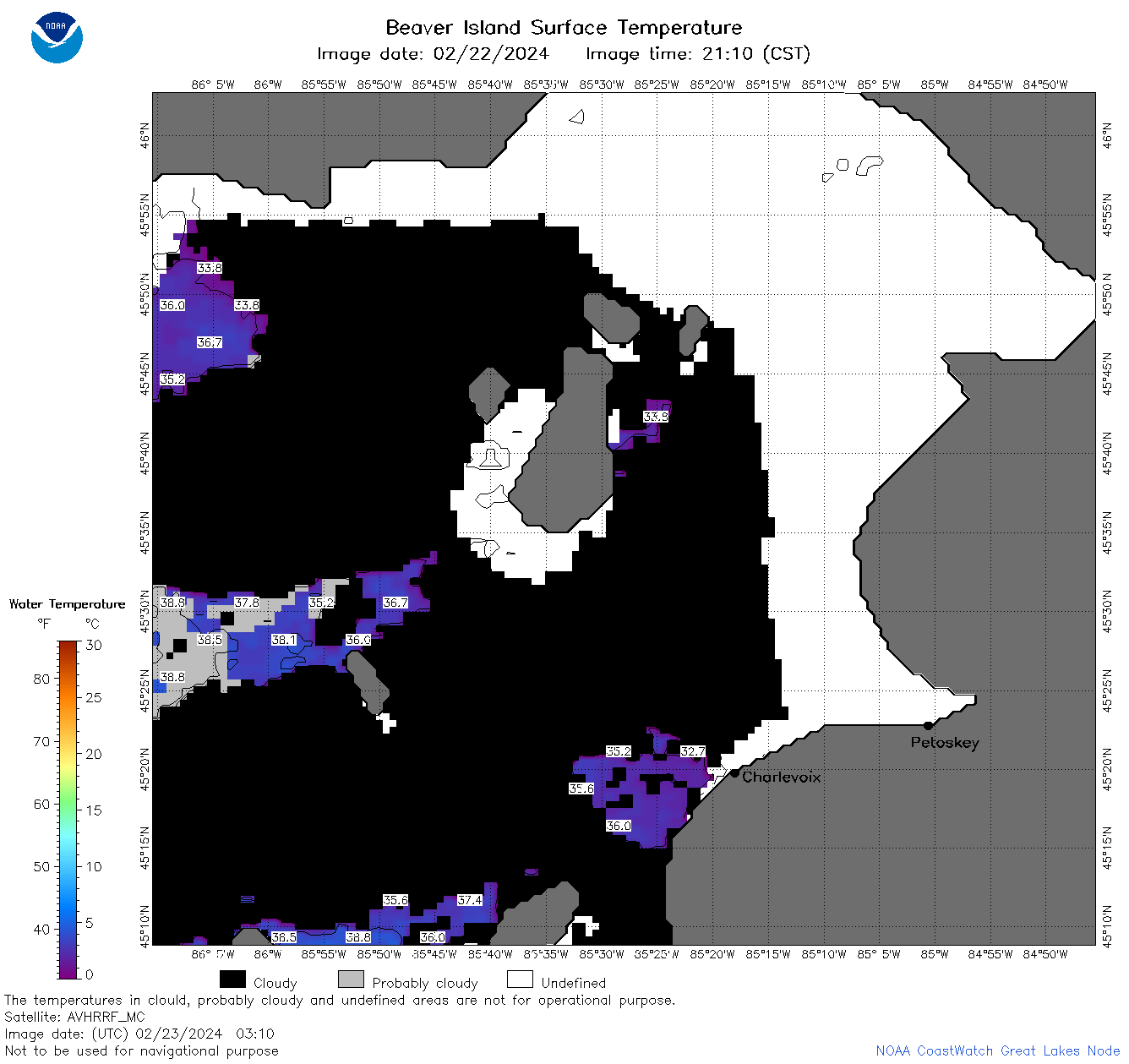The height and width of the screenshot is (1064, 1129).
Task: Select the Petoskey map label
Action: pos(945,743)
